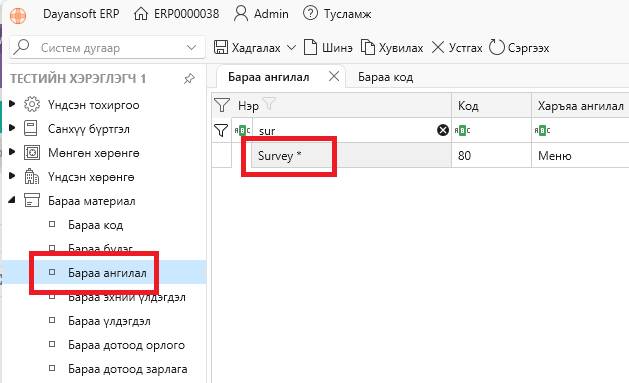Screen dimensions: 629x383
Task: Expand the Мөнгөн хөрөнгө tree node
Action: point(12,152)
